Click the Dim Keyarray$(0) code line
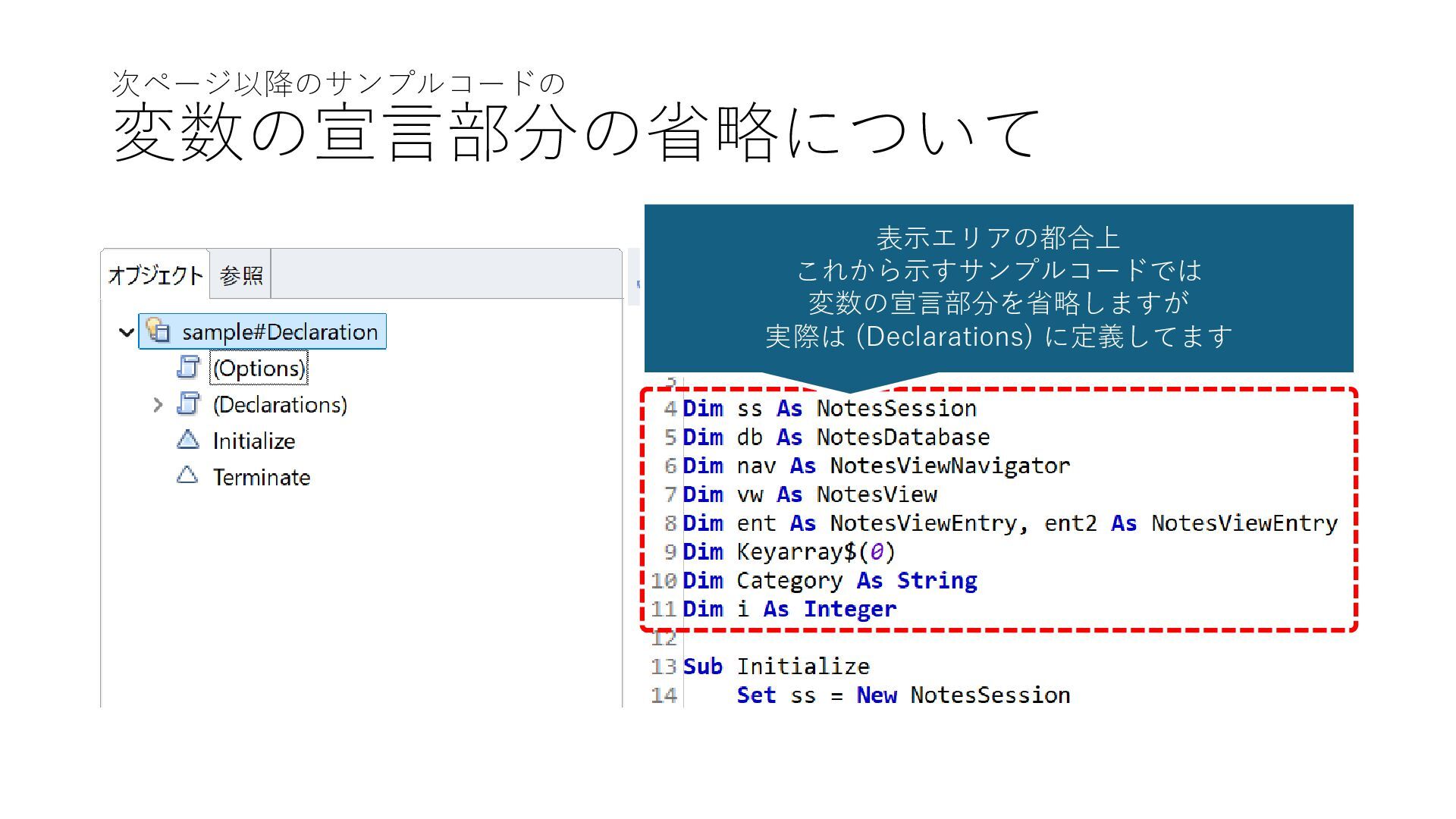The height and width of the screenshot is (819, 1456). 789,552
